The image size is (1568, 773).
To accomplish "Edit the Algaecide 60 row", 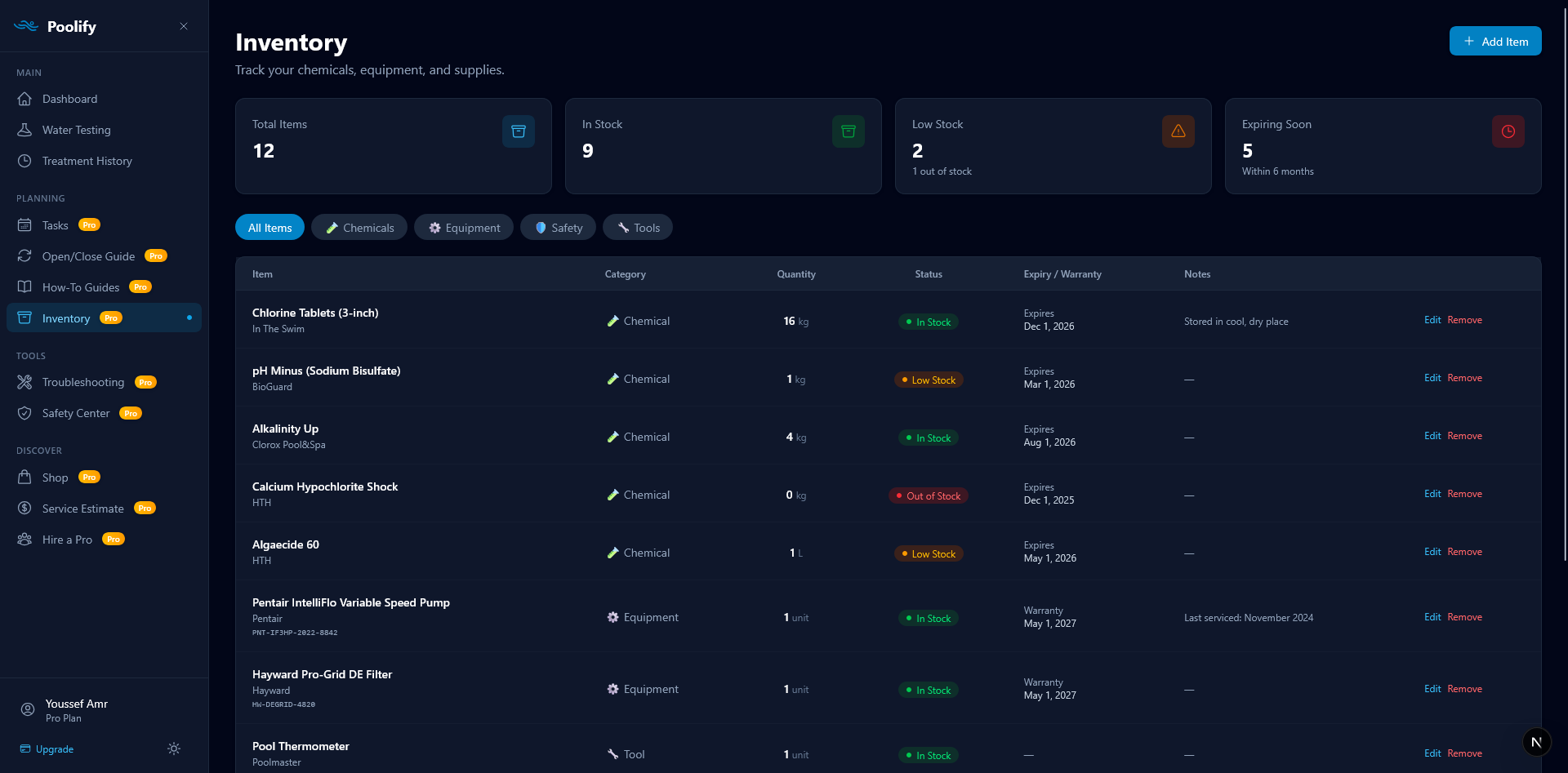I will pyautogui.click(x=1432, y=552).
